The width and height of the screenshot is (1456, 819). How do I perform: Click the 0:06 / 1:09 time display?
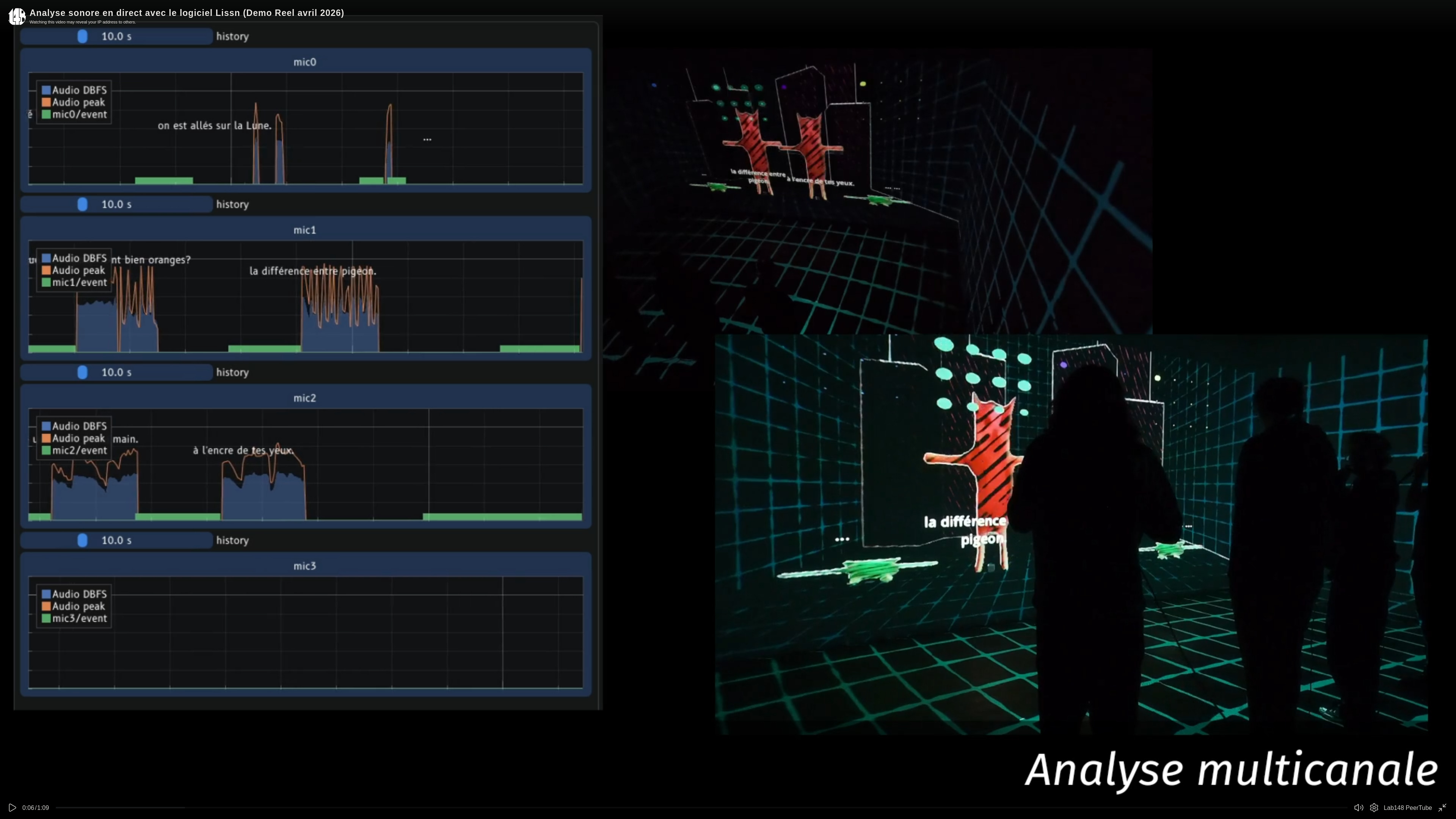pos(36,808)
